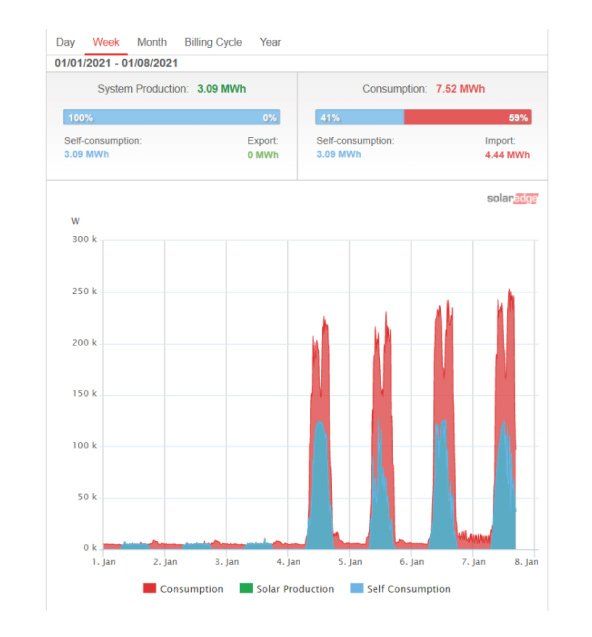Switch to Billing Cycle view

tap(213, 42)
